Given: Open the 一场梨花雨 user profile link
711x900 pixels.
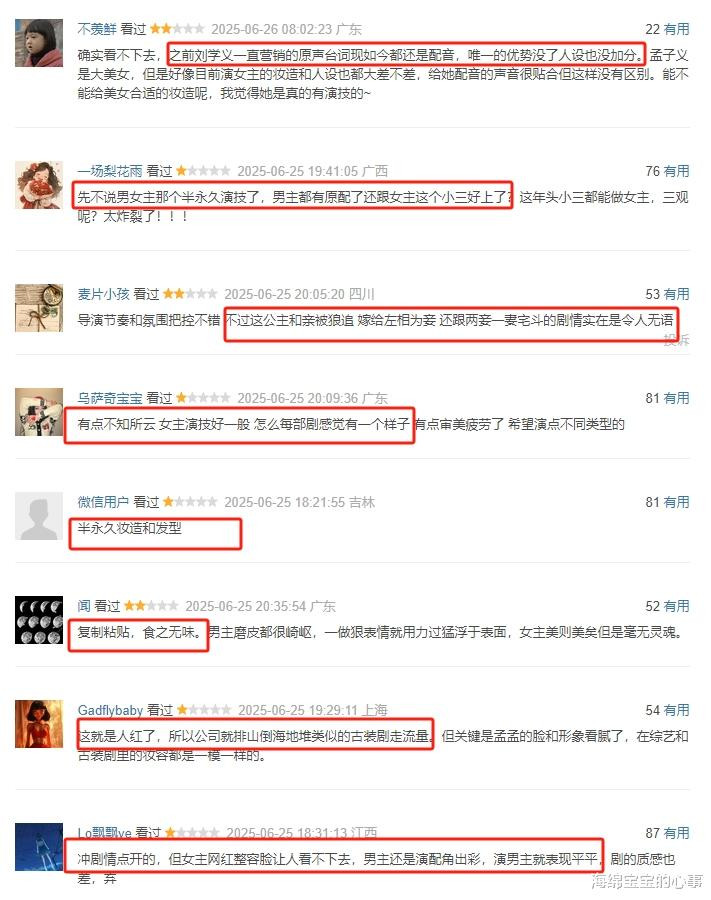Looking at the screenshot, I should coord(110,170).
